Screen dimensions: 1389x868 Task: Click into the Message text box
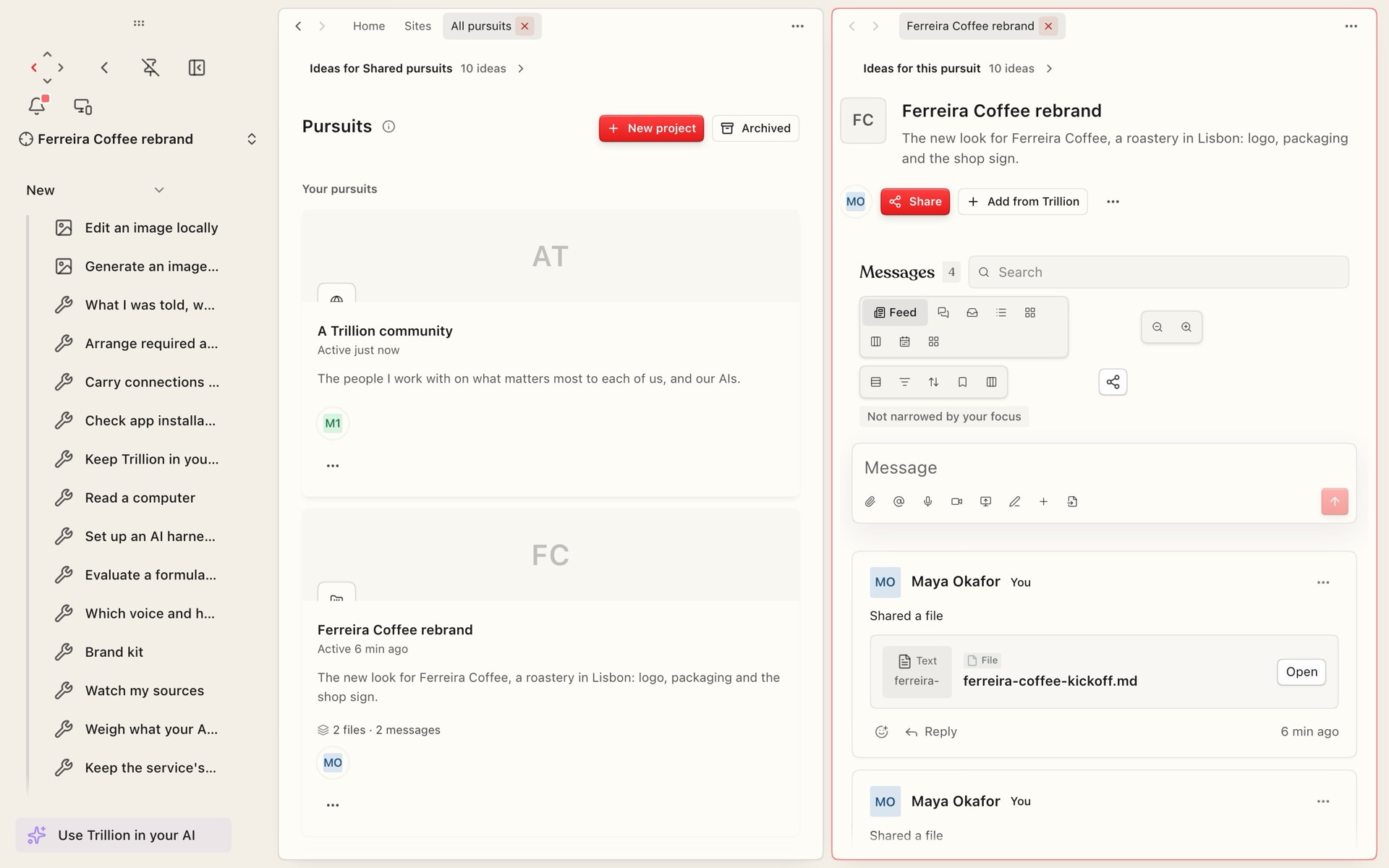click(1103, 468)
